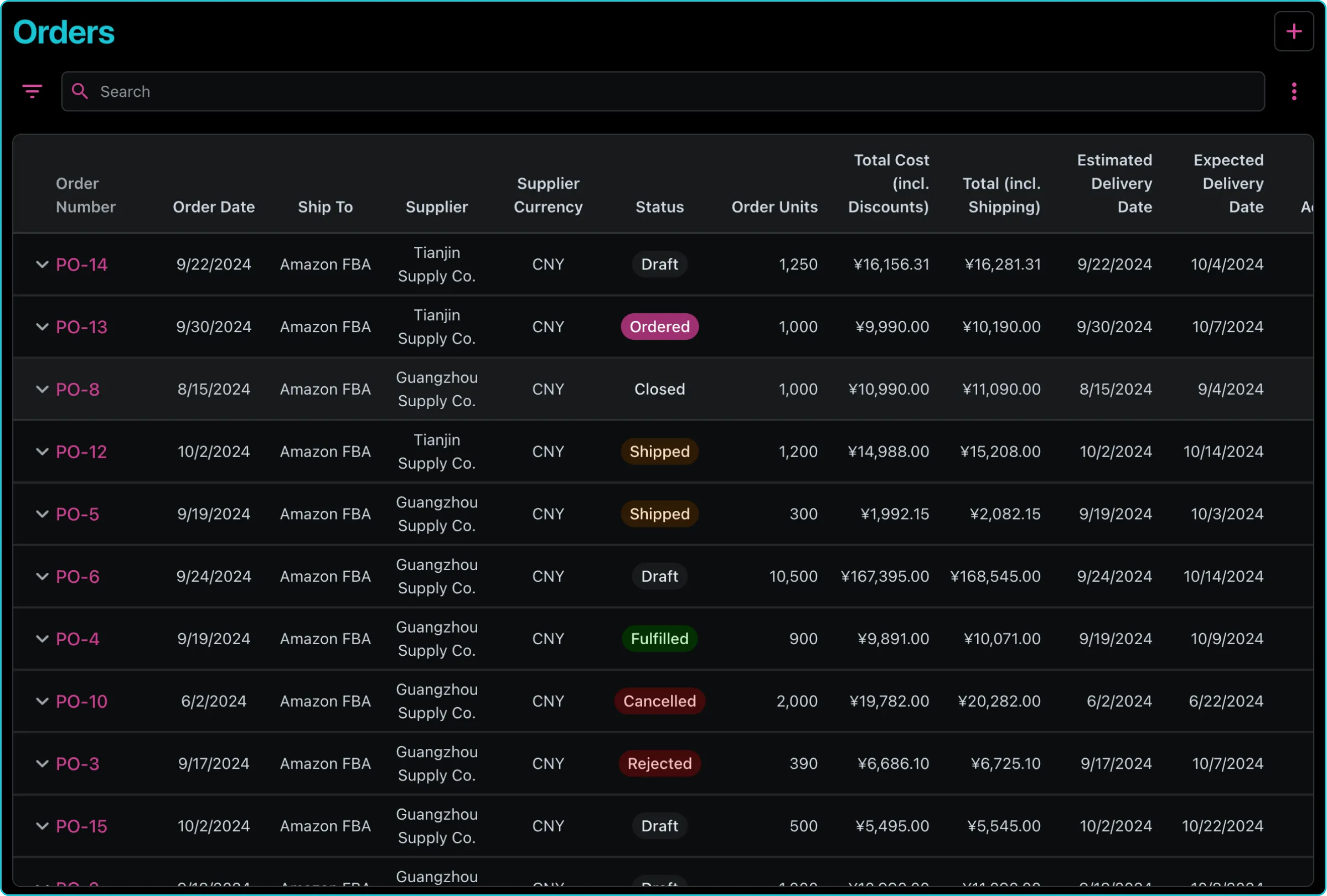Expand PO-14 order row details
The height and width of the screenshot is (896, 1327).
41,264
